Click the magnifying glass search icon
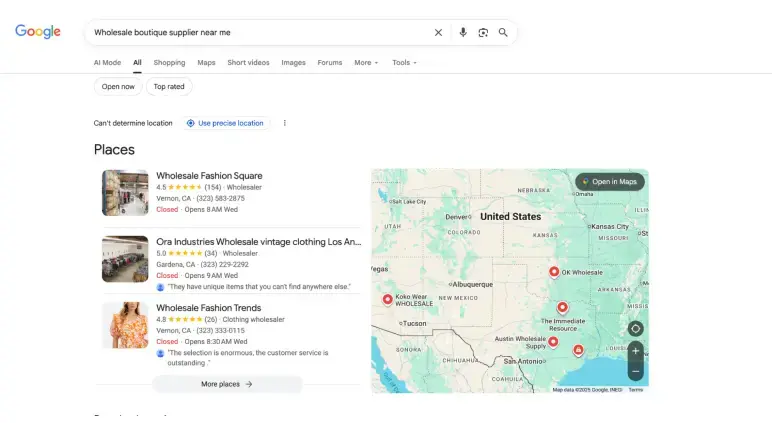Viewport: 772px width, 423px height. click(x=503, y=32)
